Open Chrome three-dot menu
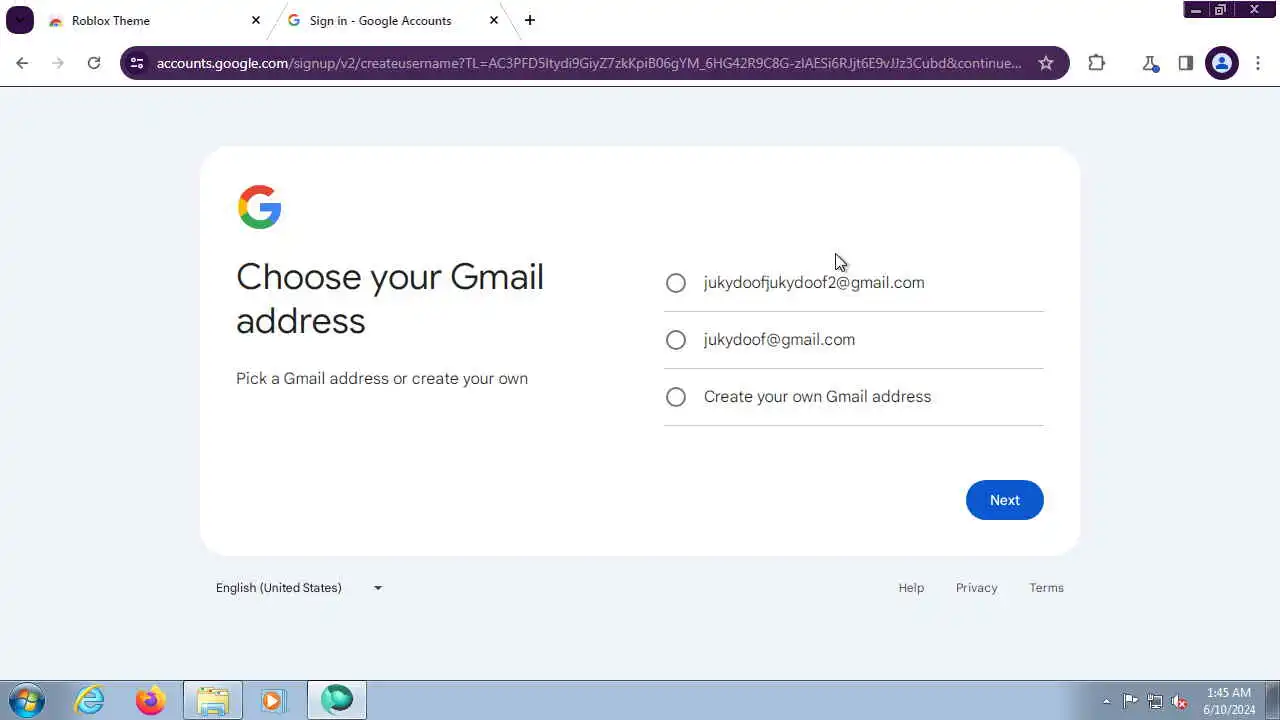This screenshot has height=720, width=1280. click(1258, 63)
